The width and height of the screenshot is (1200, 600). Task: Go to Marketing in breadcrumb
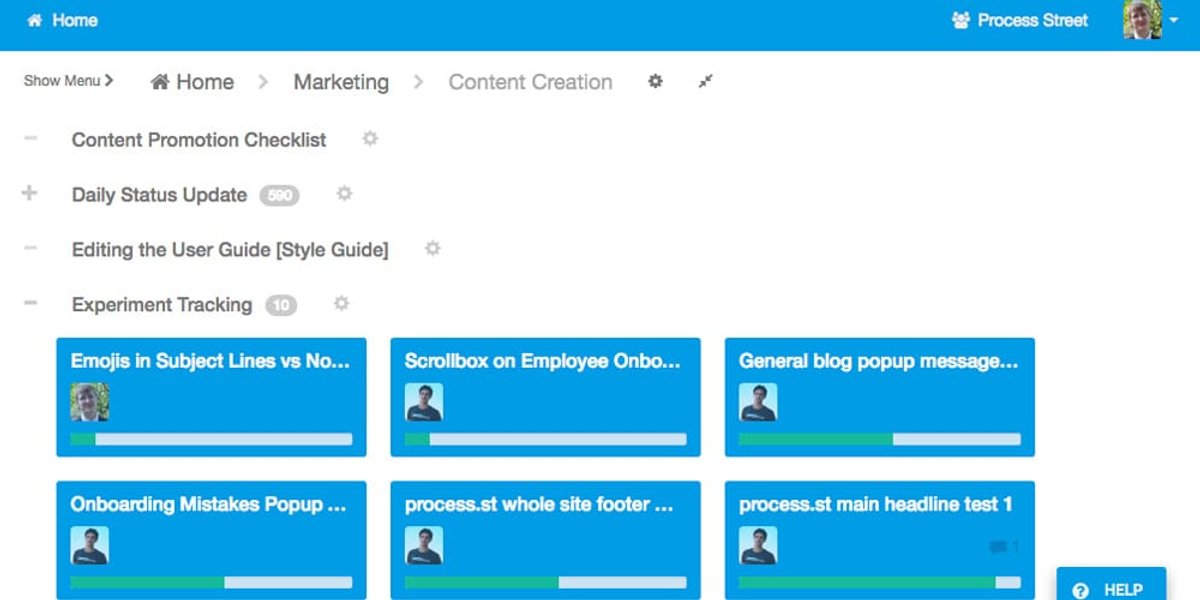(341, 82)
